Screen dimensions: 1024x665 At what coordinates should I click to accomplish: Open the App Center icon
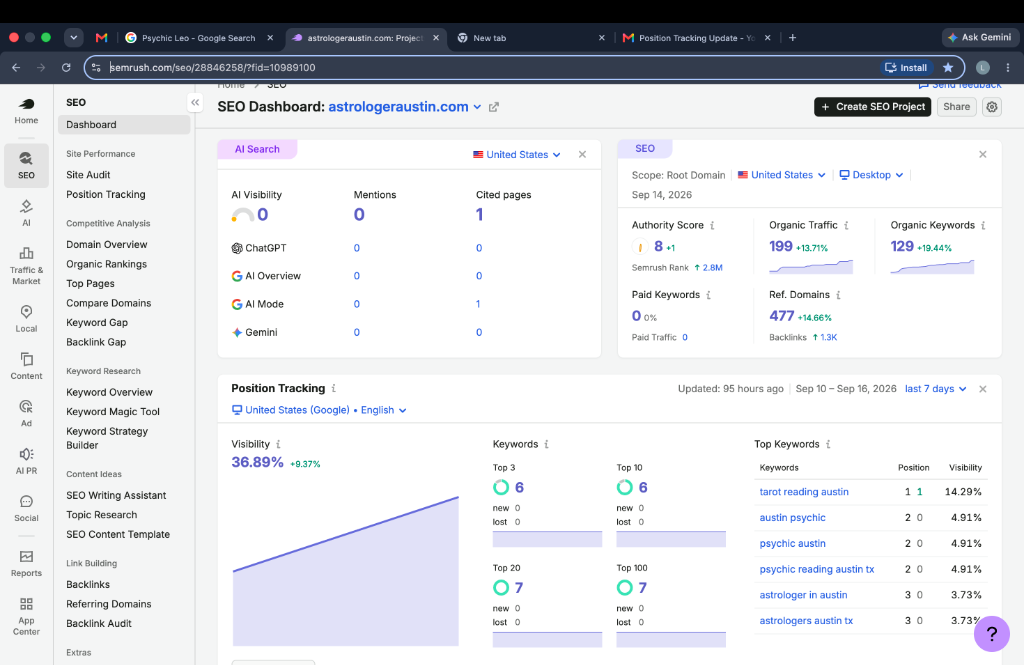[x=26, y=616]
